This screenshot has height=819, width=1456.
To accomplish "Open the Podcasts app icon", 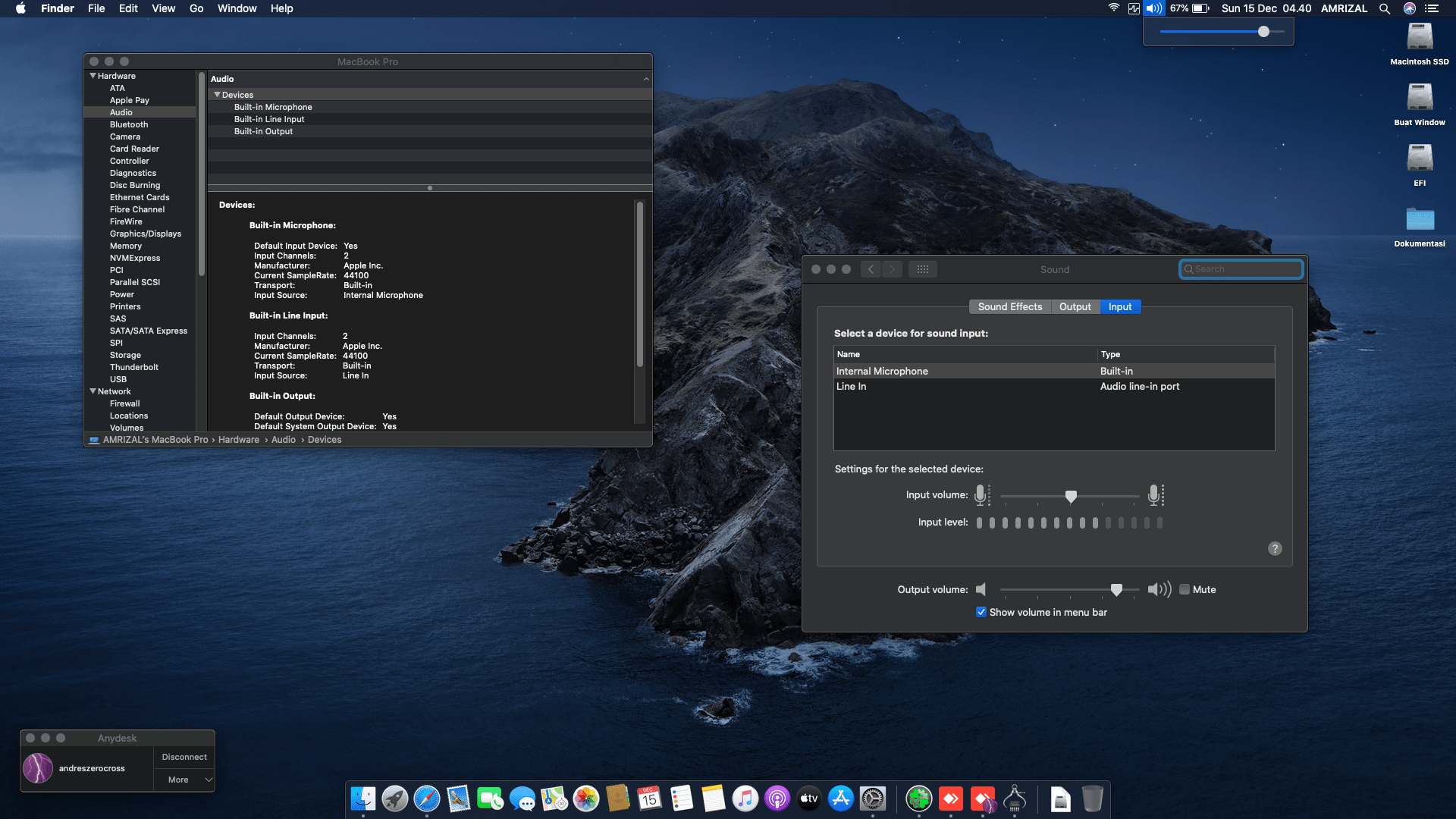I will [777, 799].
